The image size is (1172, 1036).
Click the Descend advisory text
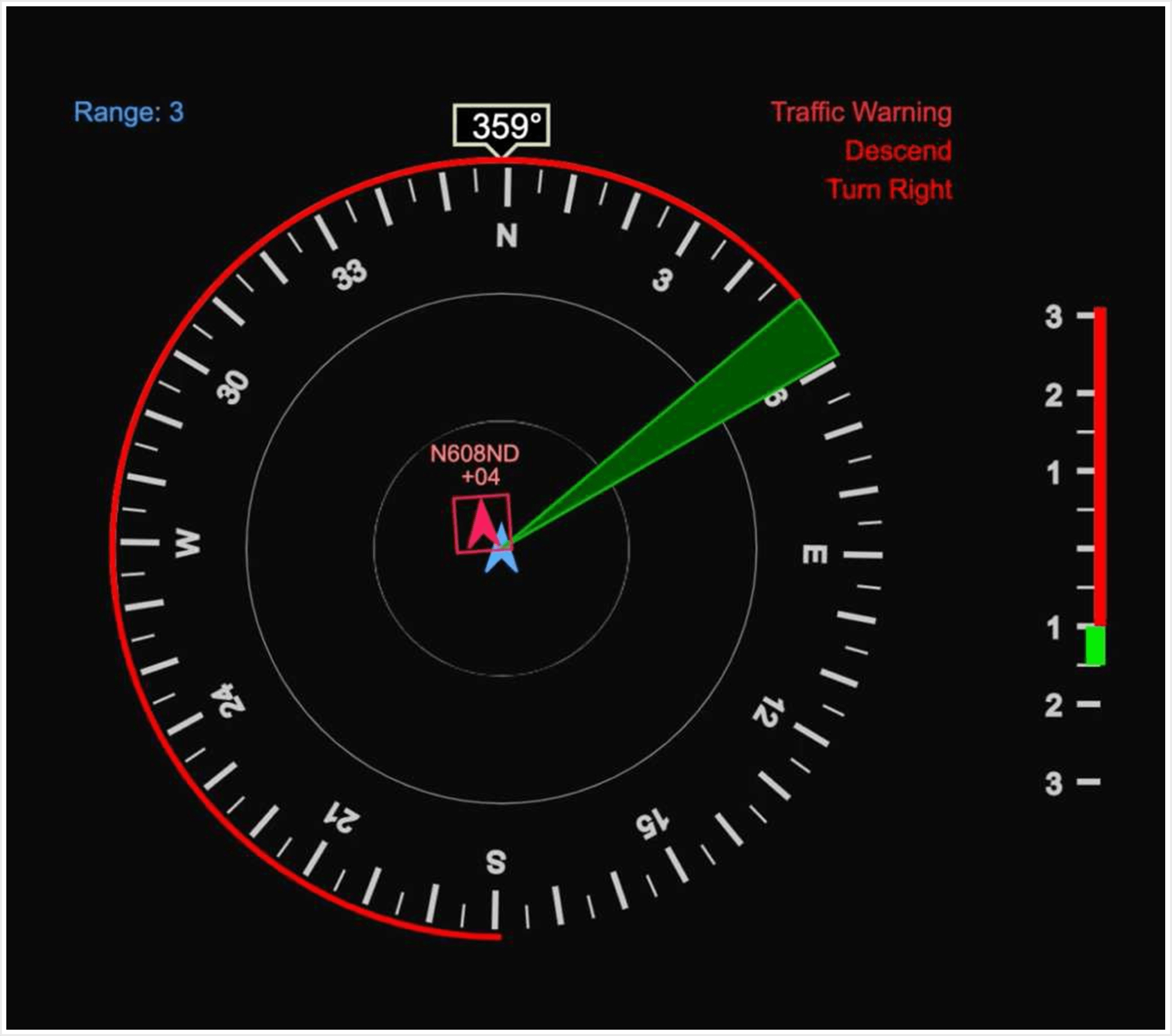click(x=898, y=151)
